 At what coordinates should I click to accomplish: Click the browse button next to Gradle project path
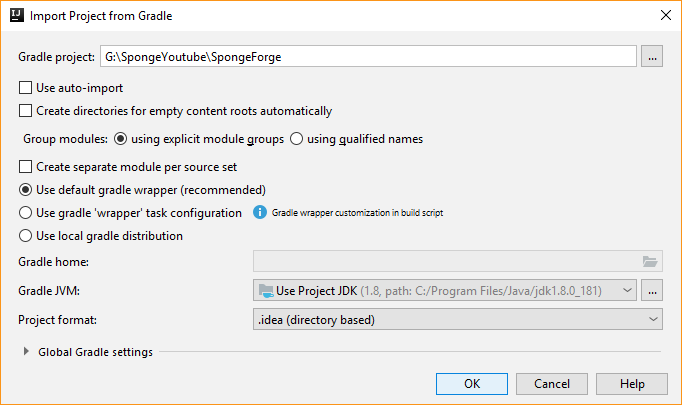(652, 57)
